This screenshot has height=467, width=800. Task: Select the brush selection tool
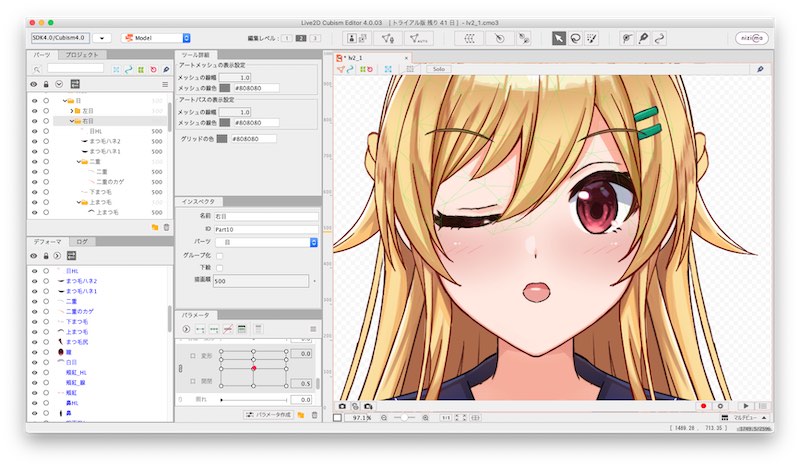pyautogui.click(x=591, y=38)
